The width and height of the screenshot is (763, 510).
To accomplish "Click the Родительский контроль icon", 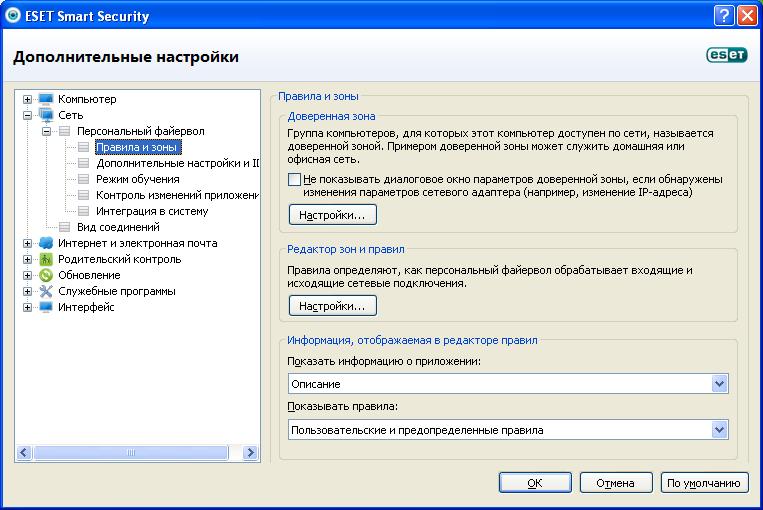I will [46, 259].
